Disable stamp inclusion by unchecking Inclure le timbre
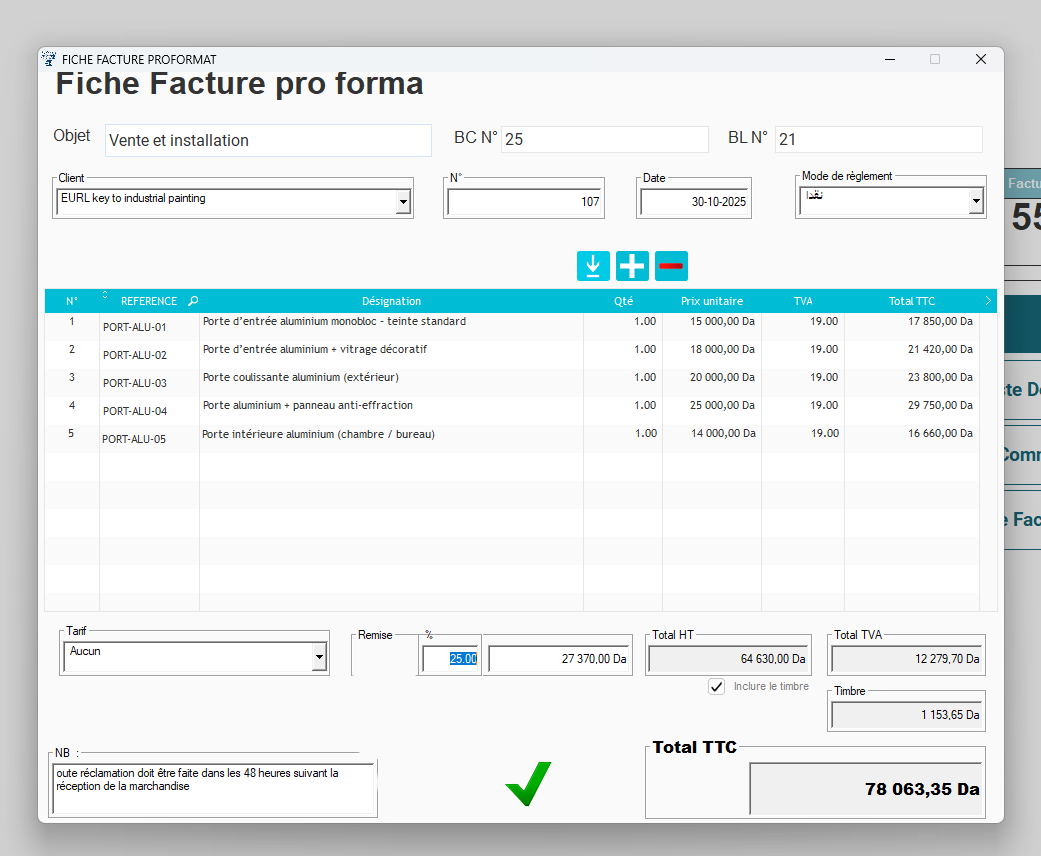1041x856 pixels. point(716,686)
